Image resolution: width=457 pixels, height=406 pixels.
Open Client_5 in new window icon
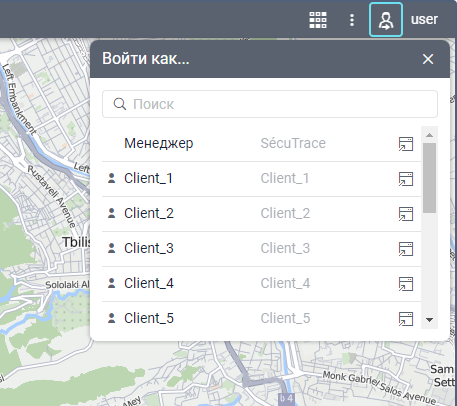click(x=406, y=319)
